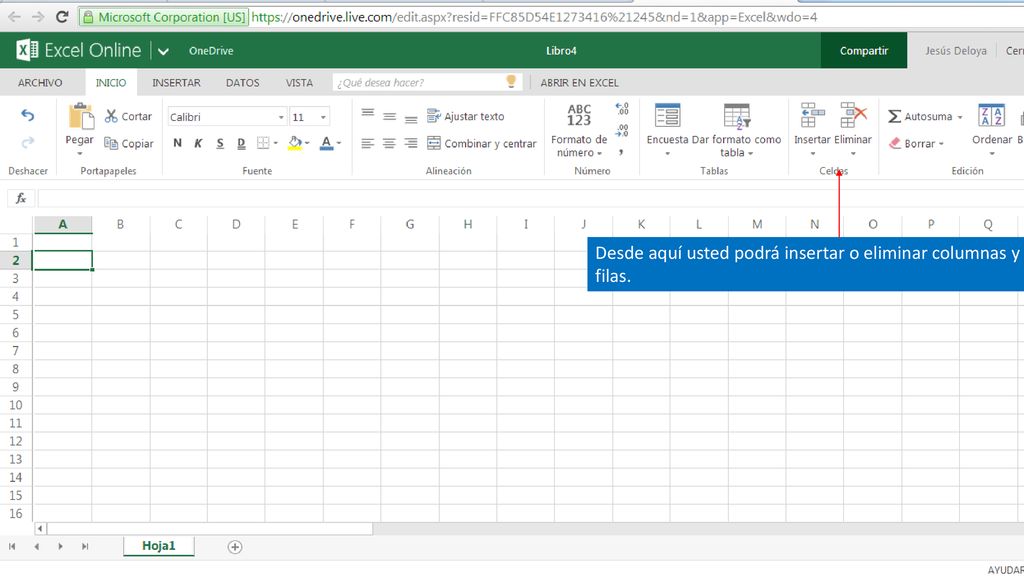Add new sheet plus icon

[235, 547]
